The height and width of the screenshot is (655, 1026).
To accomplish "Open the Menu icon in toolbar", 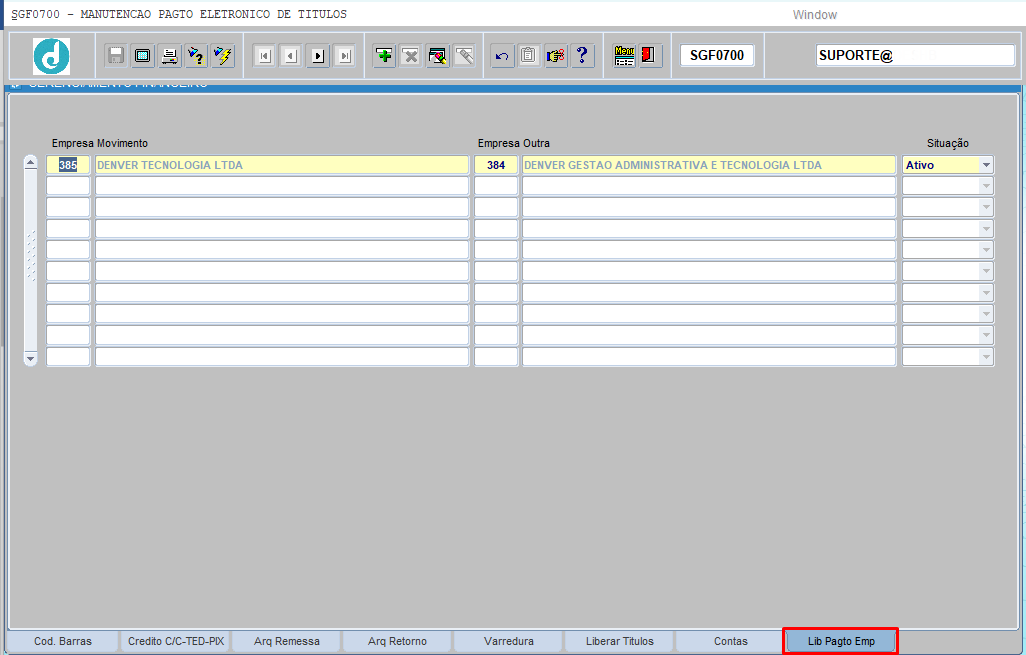I will click(624, 56).
